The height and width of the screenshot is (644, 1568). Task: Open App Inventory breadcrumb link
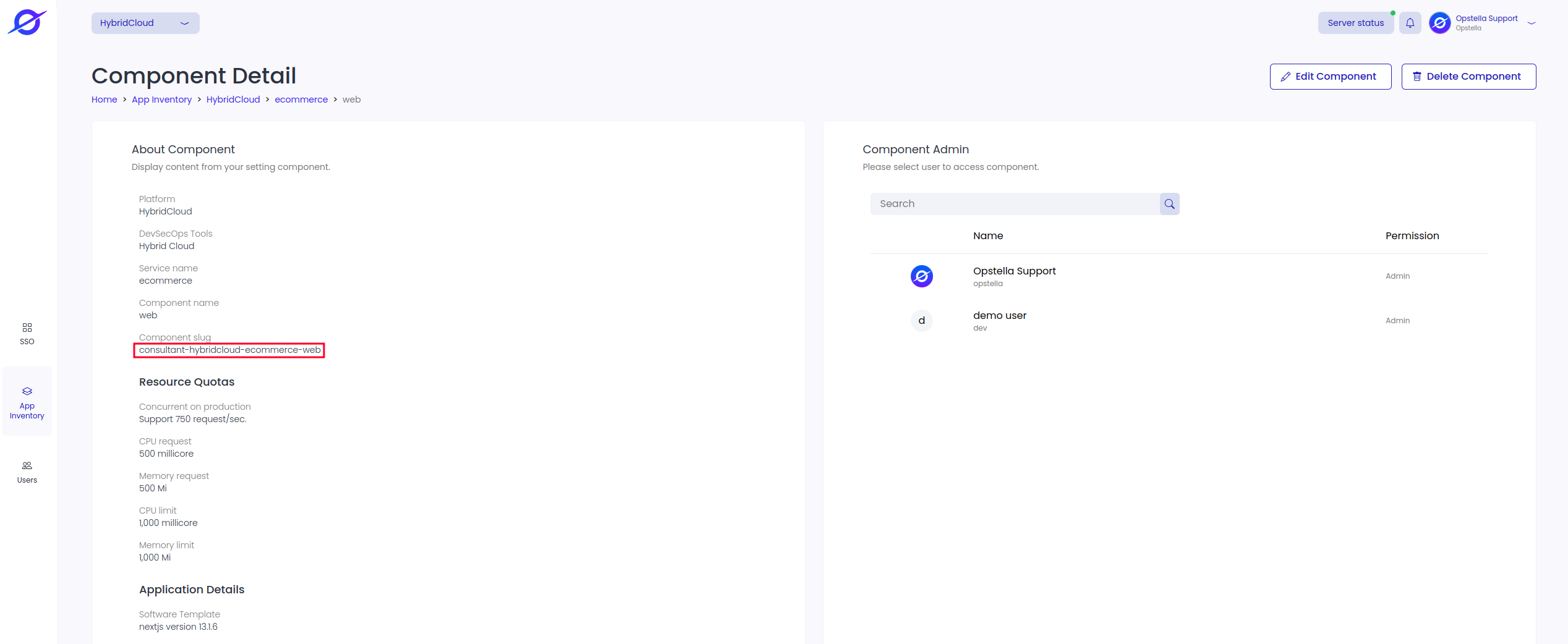pyautogui.click(x=162, y=100)
